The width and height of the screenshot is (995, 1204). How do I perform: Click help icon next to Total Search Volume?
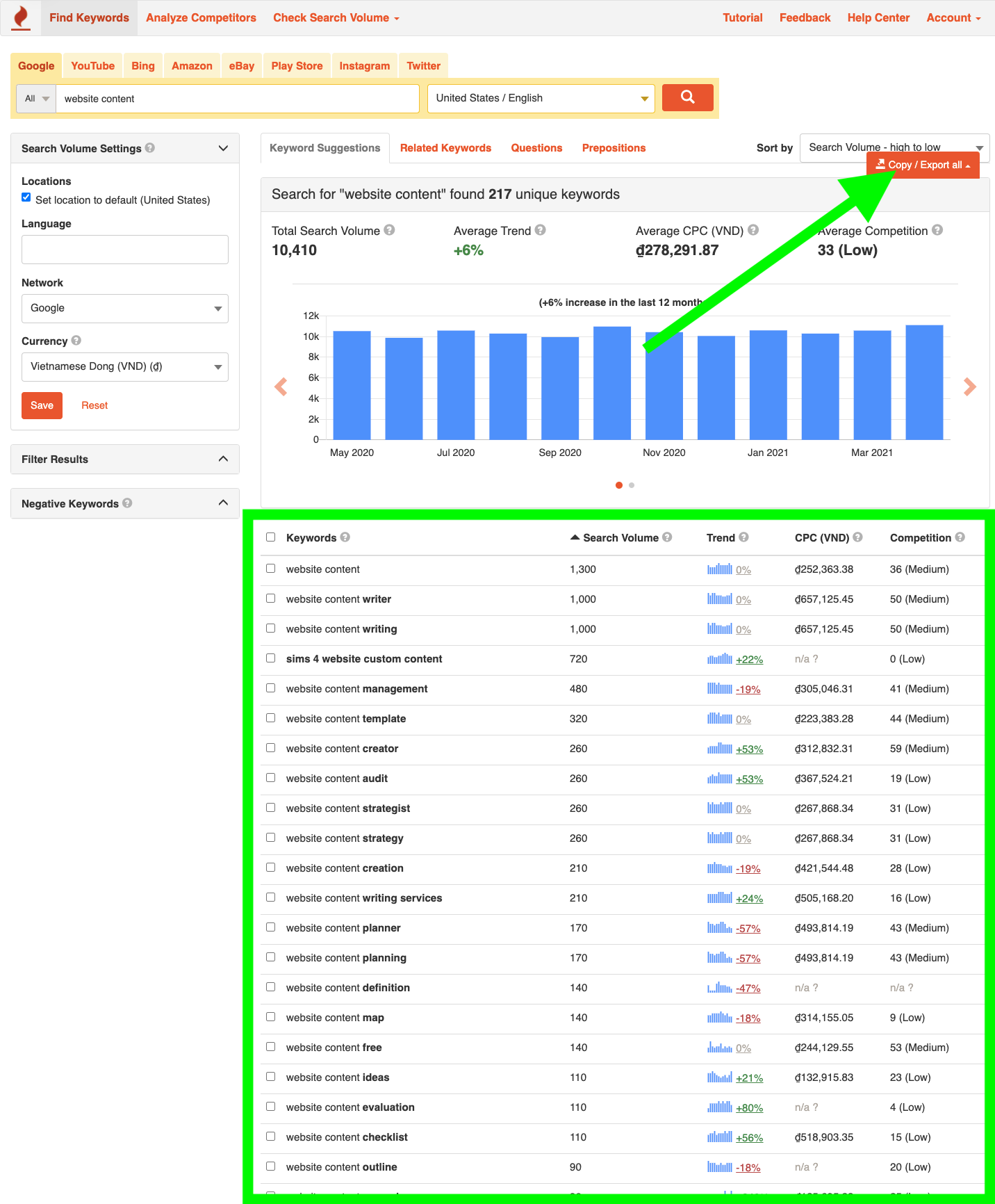[389, 230]
